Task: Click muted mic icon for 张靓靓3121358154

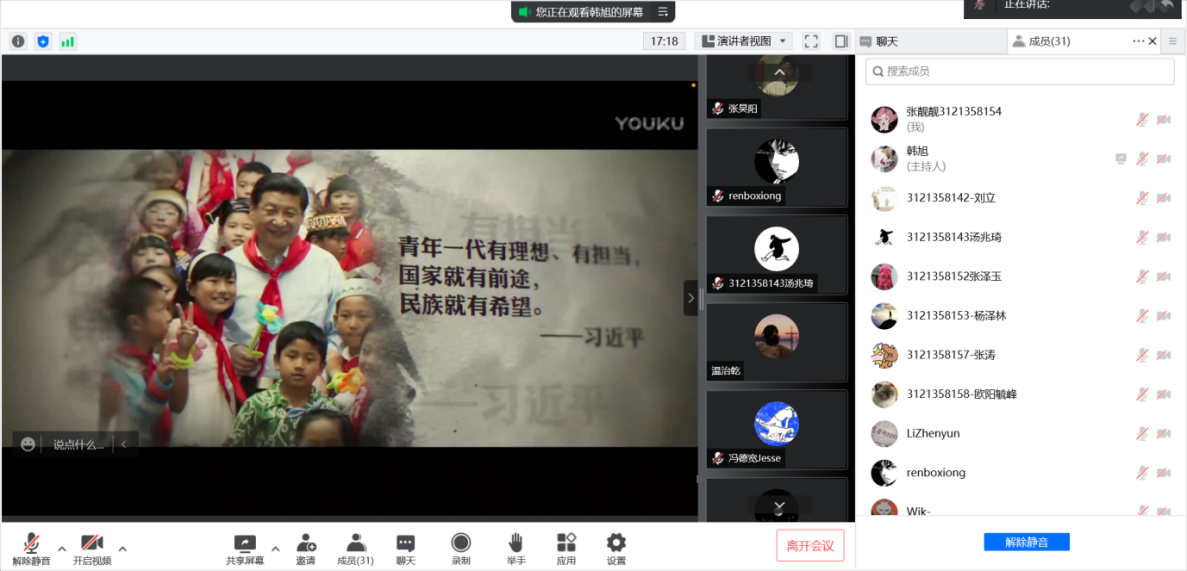Action: click(x=1142, y=119)
